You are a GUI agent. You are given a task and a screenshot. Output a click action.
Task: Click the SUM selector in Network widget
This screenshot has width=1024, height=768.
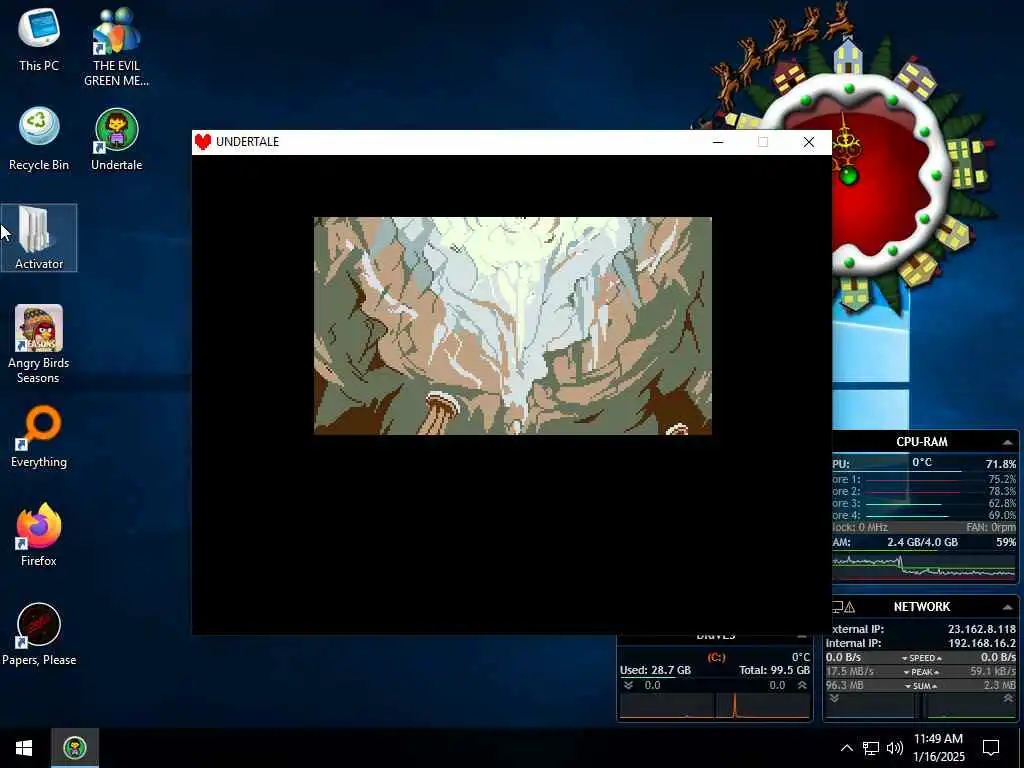[x=921, y=686]
